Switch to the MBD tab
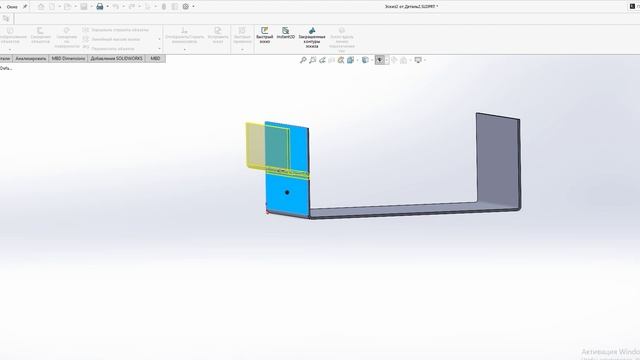640x360 pixels. click(x=156, y=58)
